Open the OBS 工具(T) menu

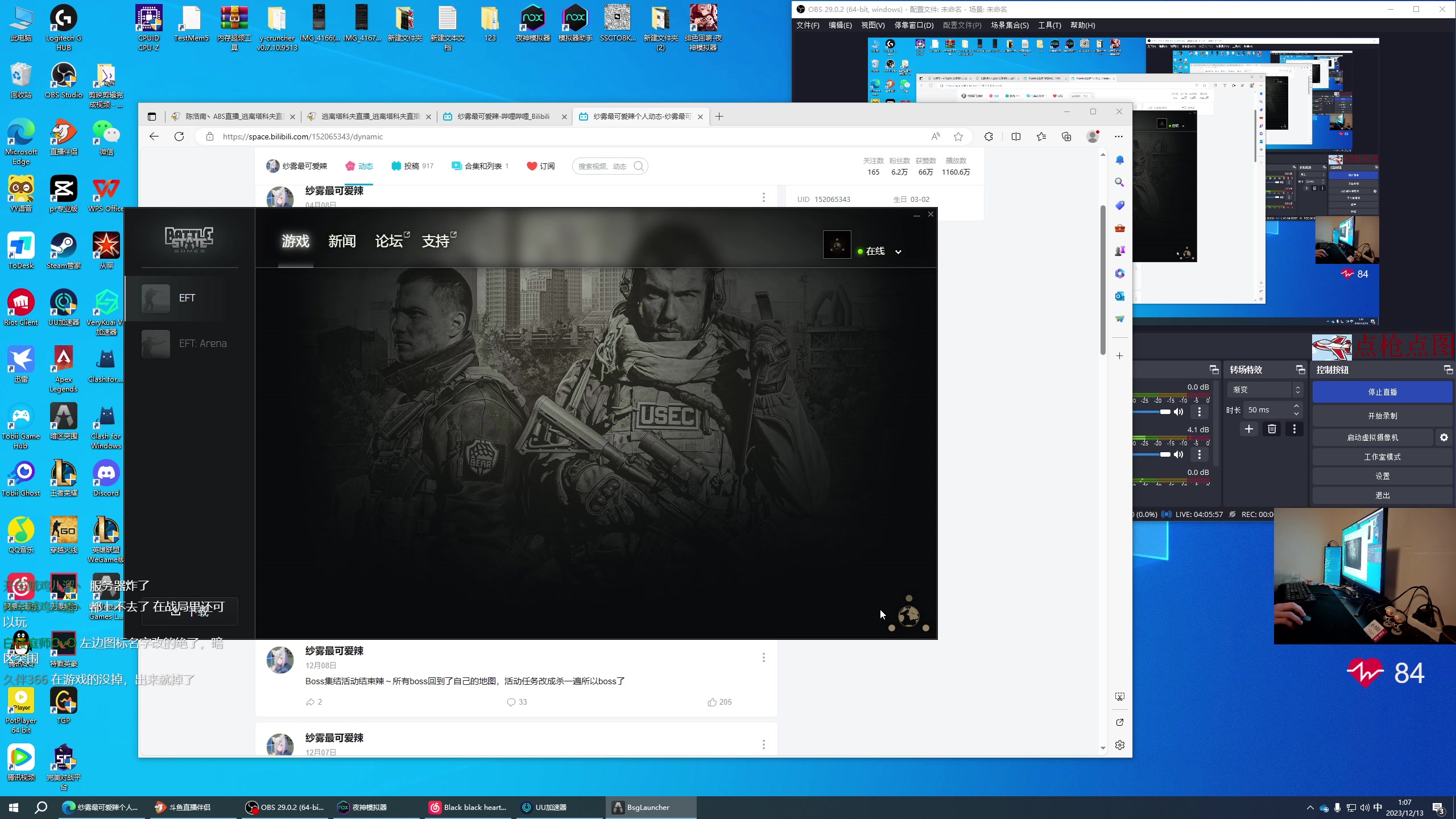tap(1049, 25)
